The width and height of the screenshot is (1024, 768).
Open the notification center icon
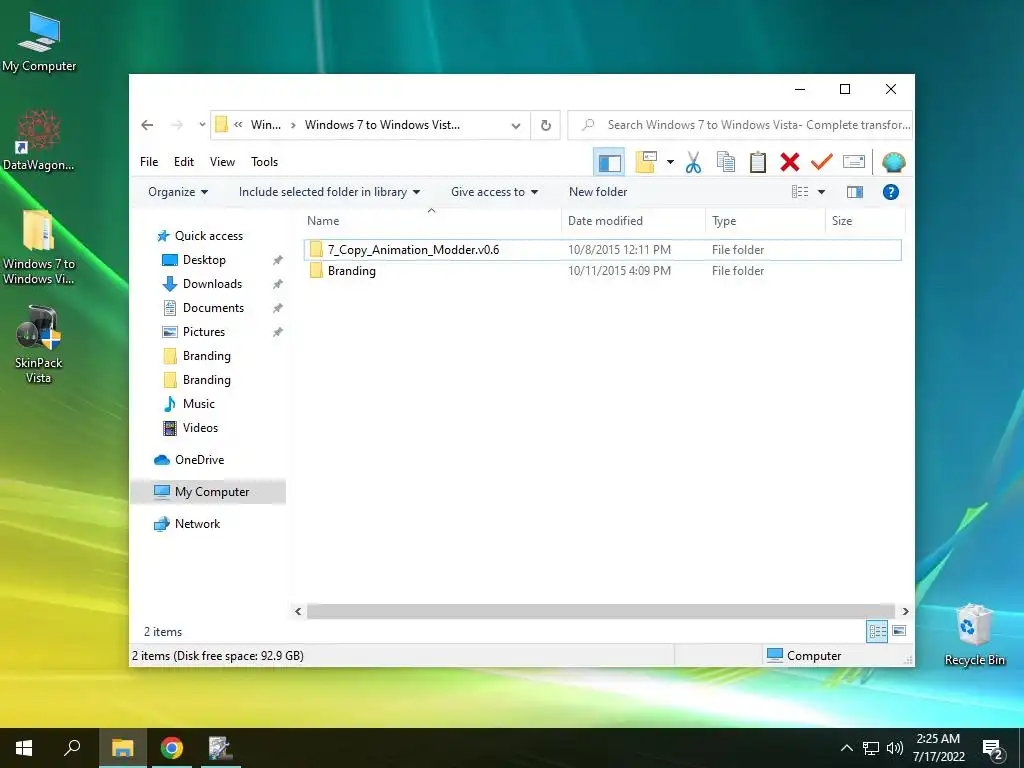[993, 750]
